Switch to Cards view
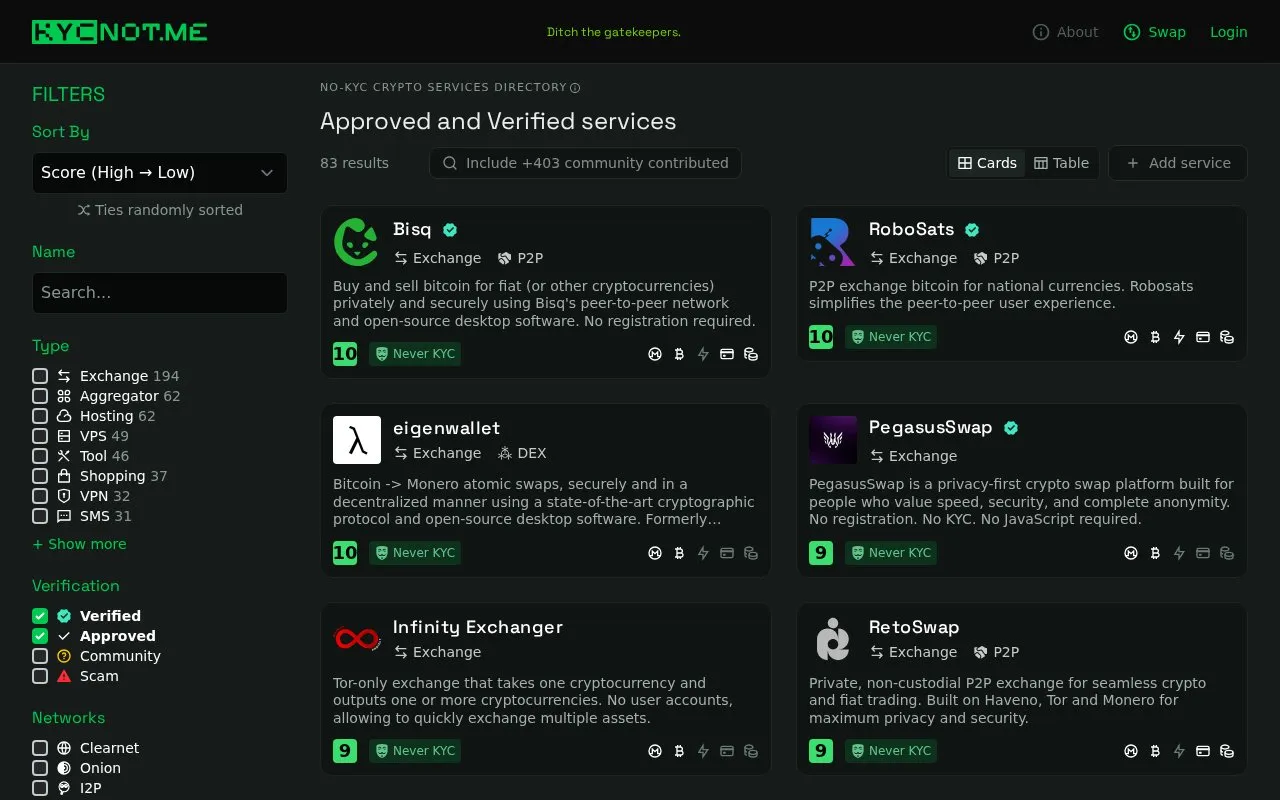The image size is (1280, 800). pos(987,163)
